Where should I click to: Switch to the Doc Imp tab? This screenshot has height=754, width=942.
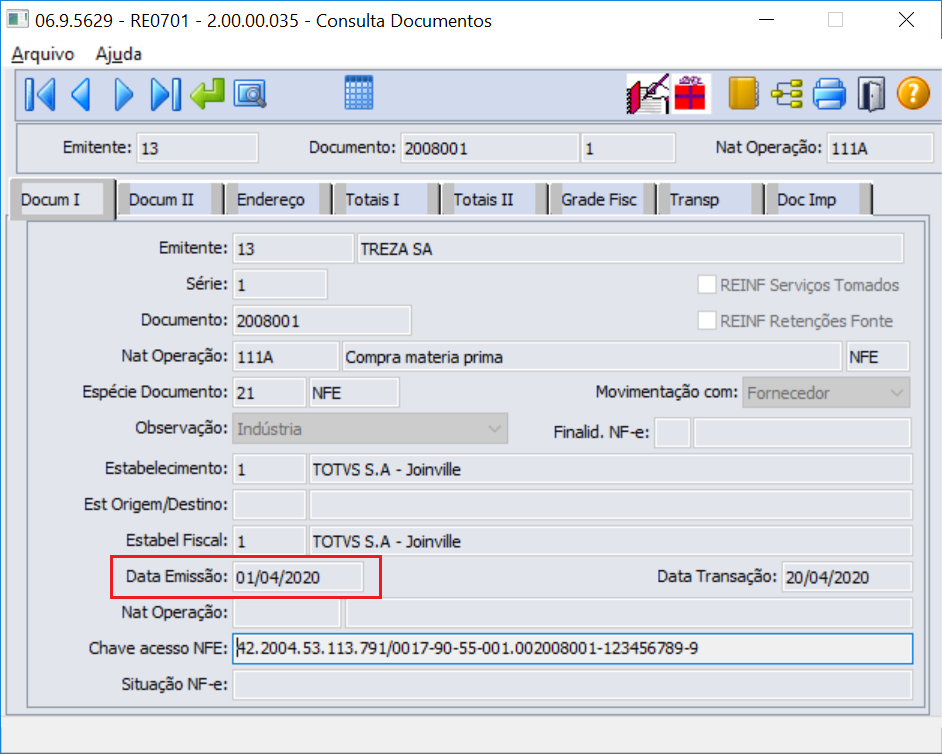[818, 199]
